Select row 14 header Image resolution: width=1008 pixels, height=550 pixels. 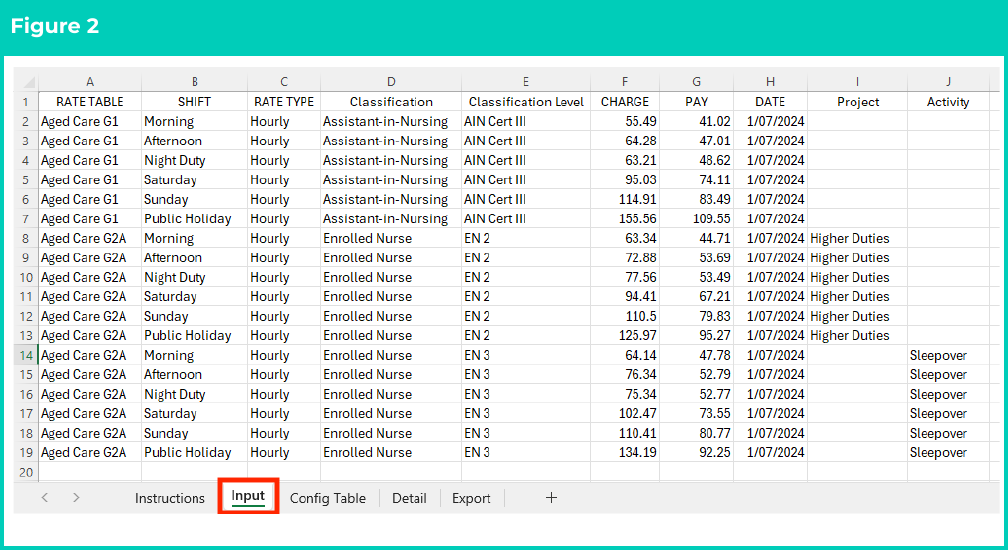26,355
